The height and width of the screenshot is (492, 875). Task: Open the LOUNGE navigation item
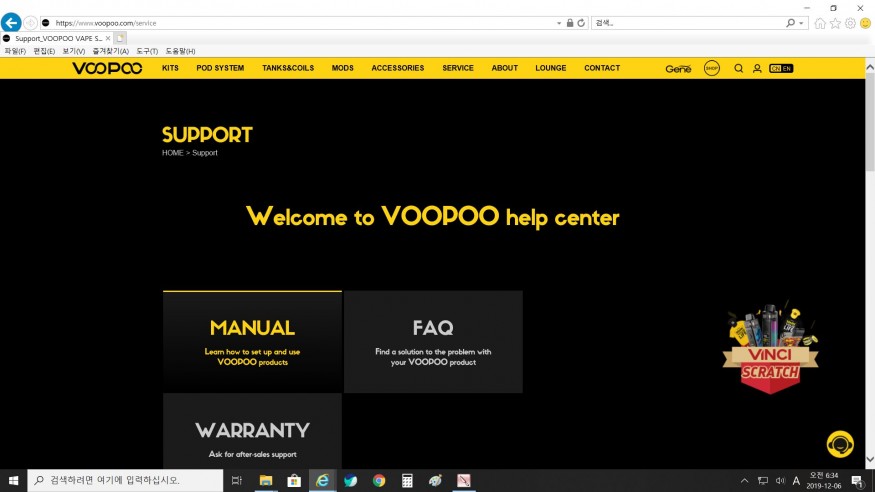(551, 68)
